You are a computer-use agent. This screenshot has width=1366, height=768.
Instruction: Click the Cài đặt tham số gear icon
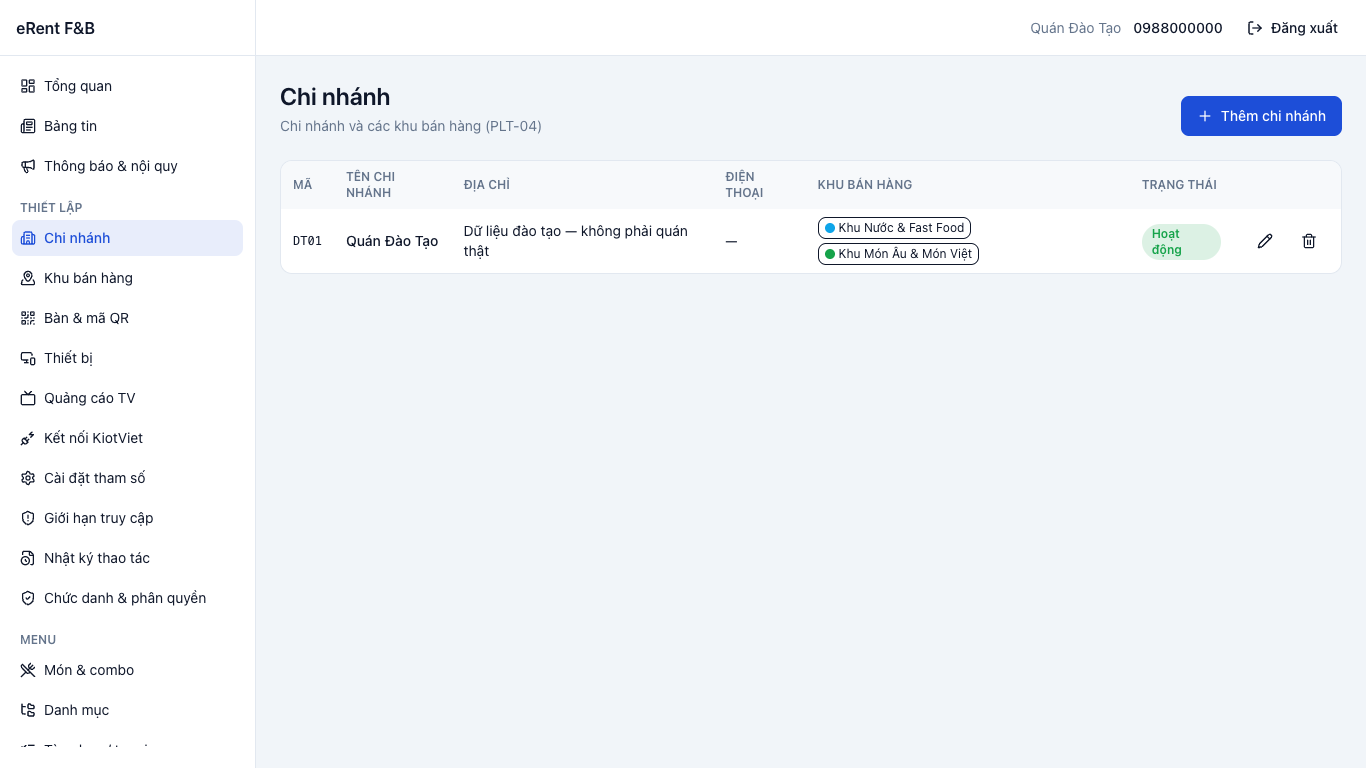click(28, 478)
